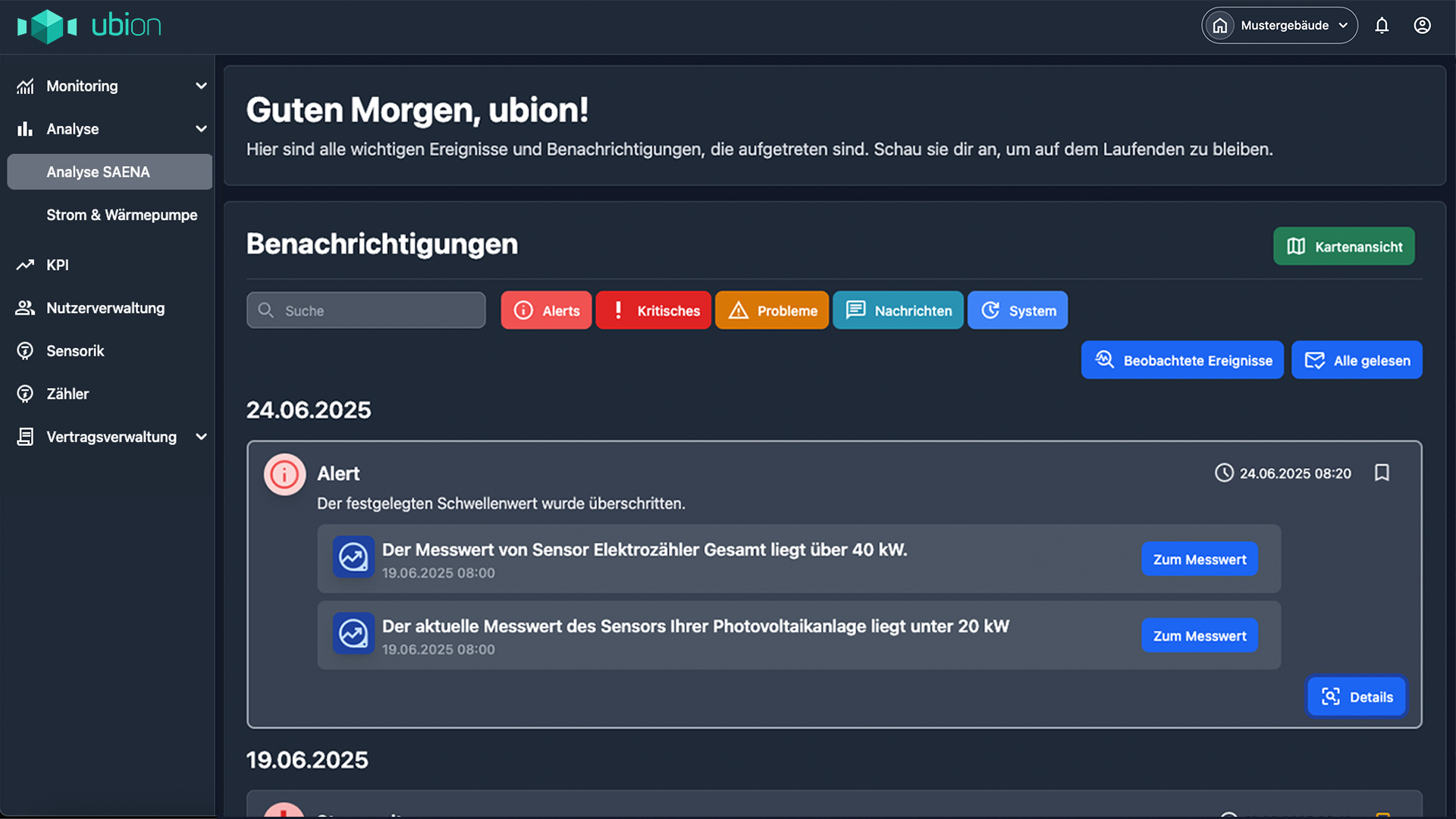Viewport: 1456px width, 819px height.
Task: Click the ubion logo
Action: (x=89, y=26)
